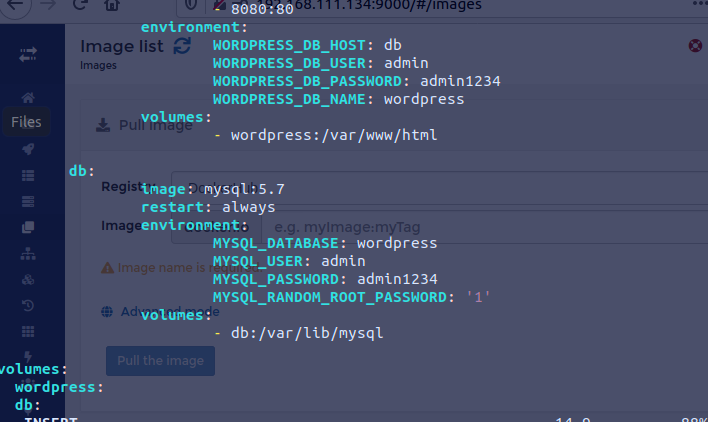Open the Host grid icon in sidebar

(x=28, y=332)
